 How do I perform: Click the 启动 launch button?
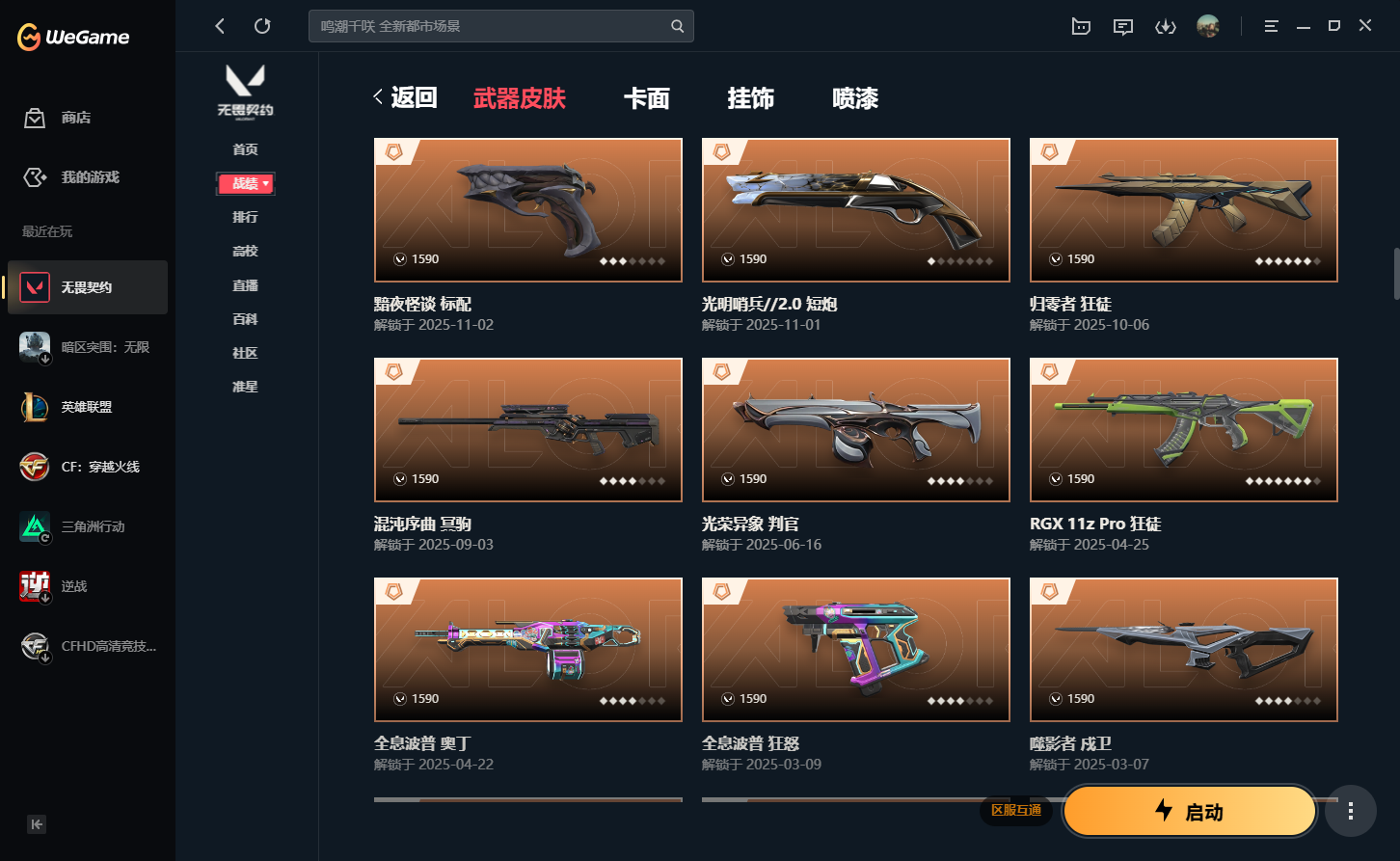[x=1190, y=811]
